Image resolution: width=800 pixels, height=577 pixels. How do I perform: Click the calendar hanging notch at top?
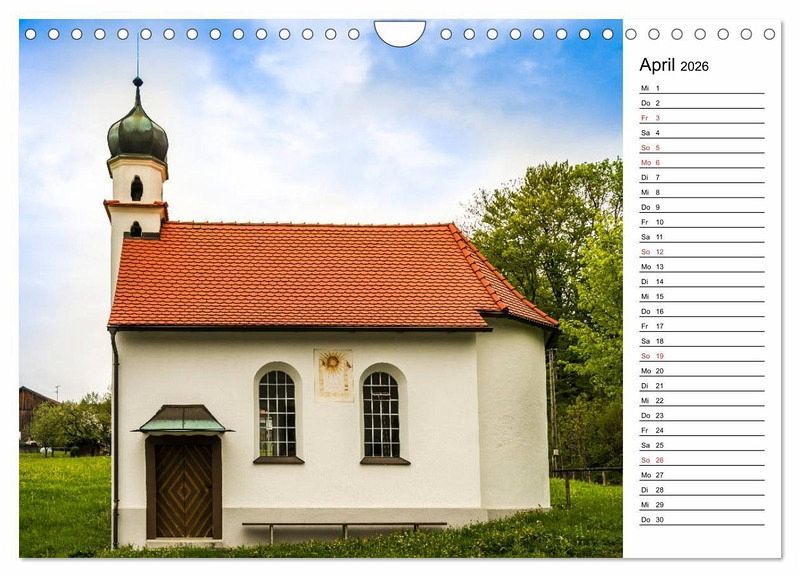[x=400, y=32]
